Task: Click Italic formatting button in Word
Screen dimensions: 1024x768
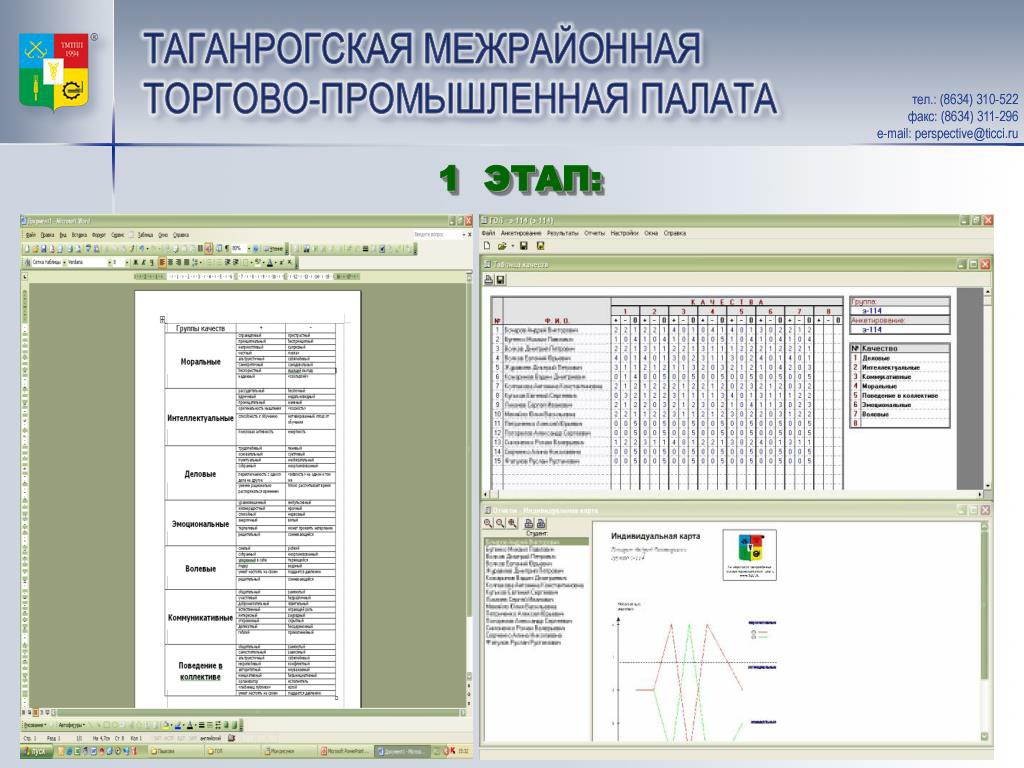Action: click(143, 263)
